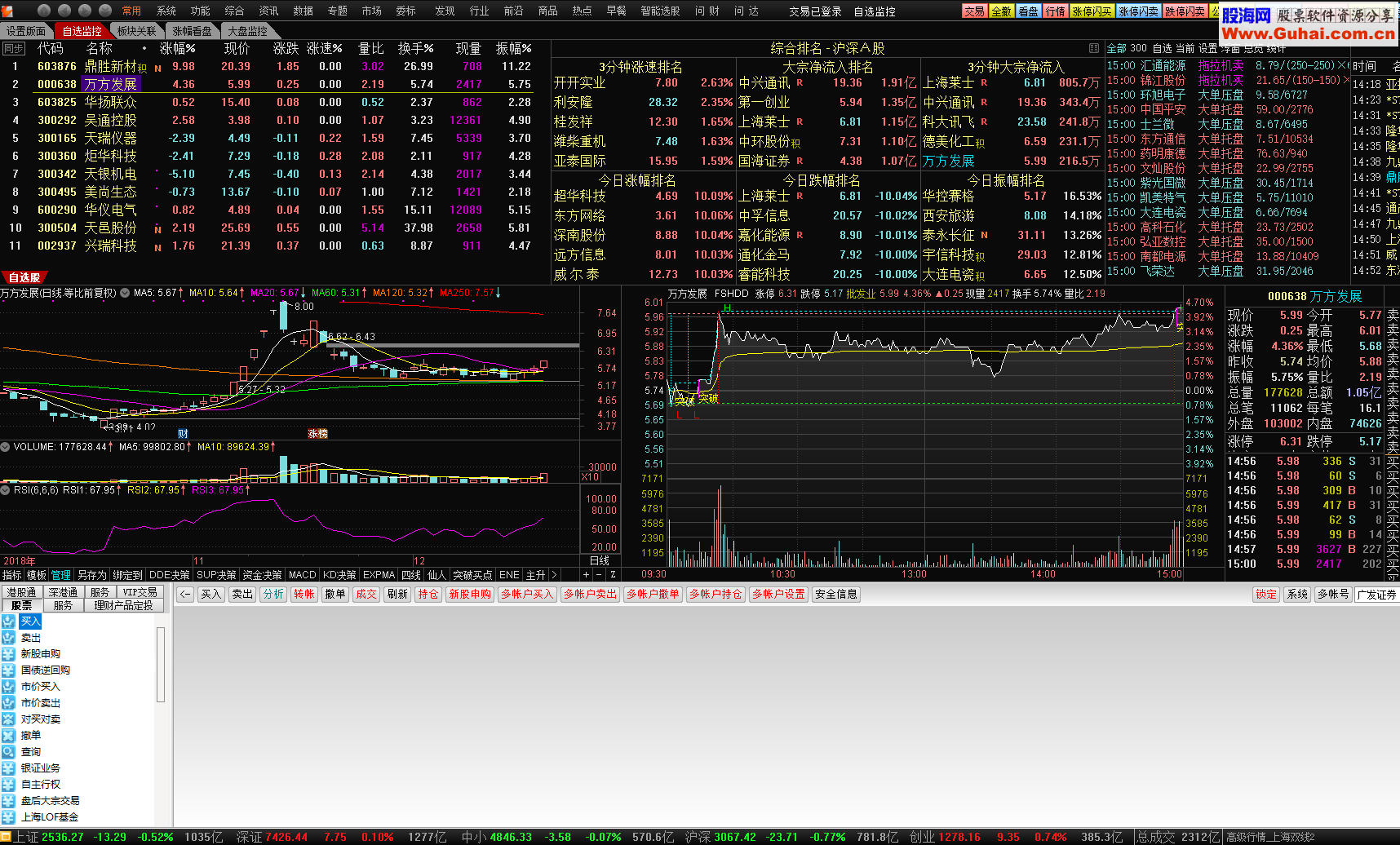Click the 市价买入 sidebar icon

(8, 687)
